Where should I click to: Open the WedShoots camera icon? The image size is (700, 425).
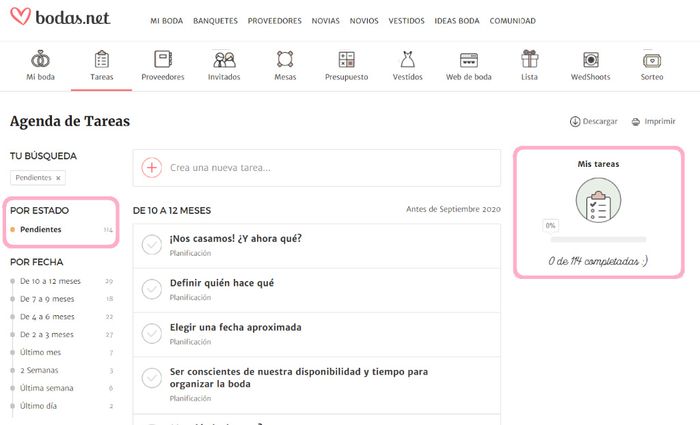[591, 59]
